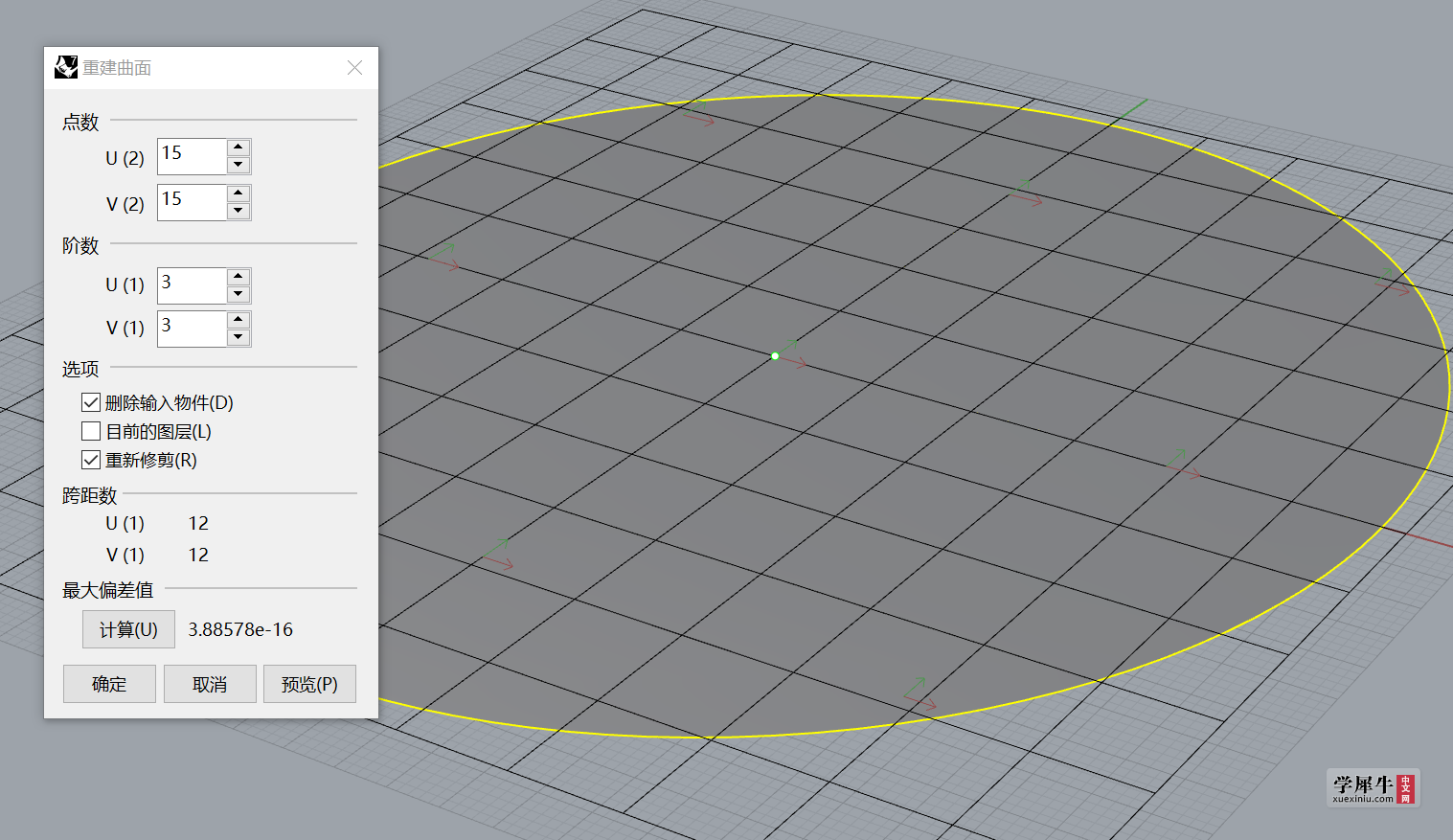
Task: Click the span count U value 12
Action: (x=198, y=523)
